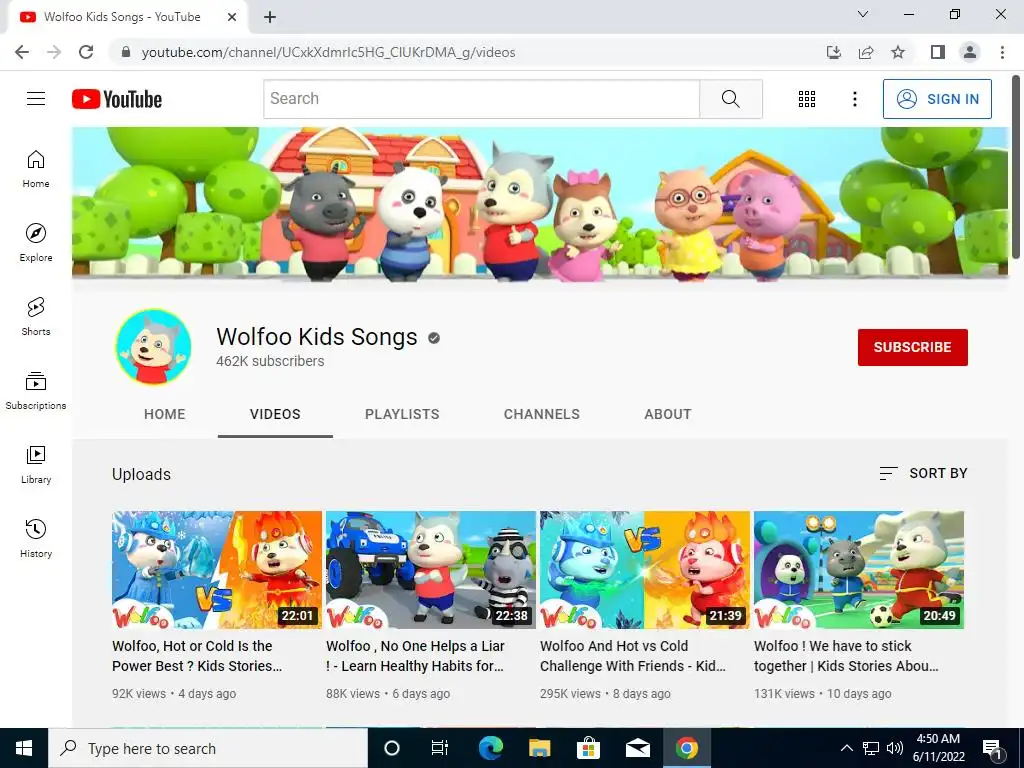Click the Uploads heading
This screenshot has height=768, width=1024.
[x=141, y=474]
